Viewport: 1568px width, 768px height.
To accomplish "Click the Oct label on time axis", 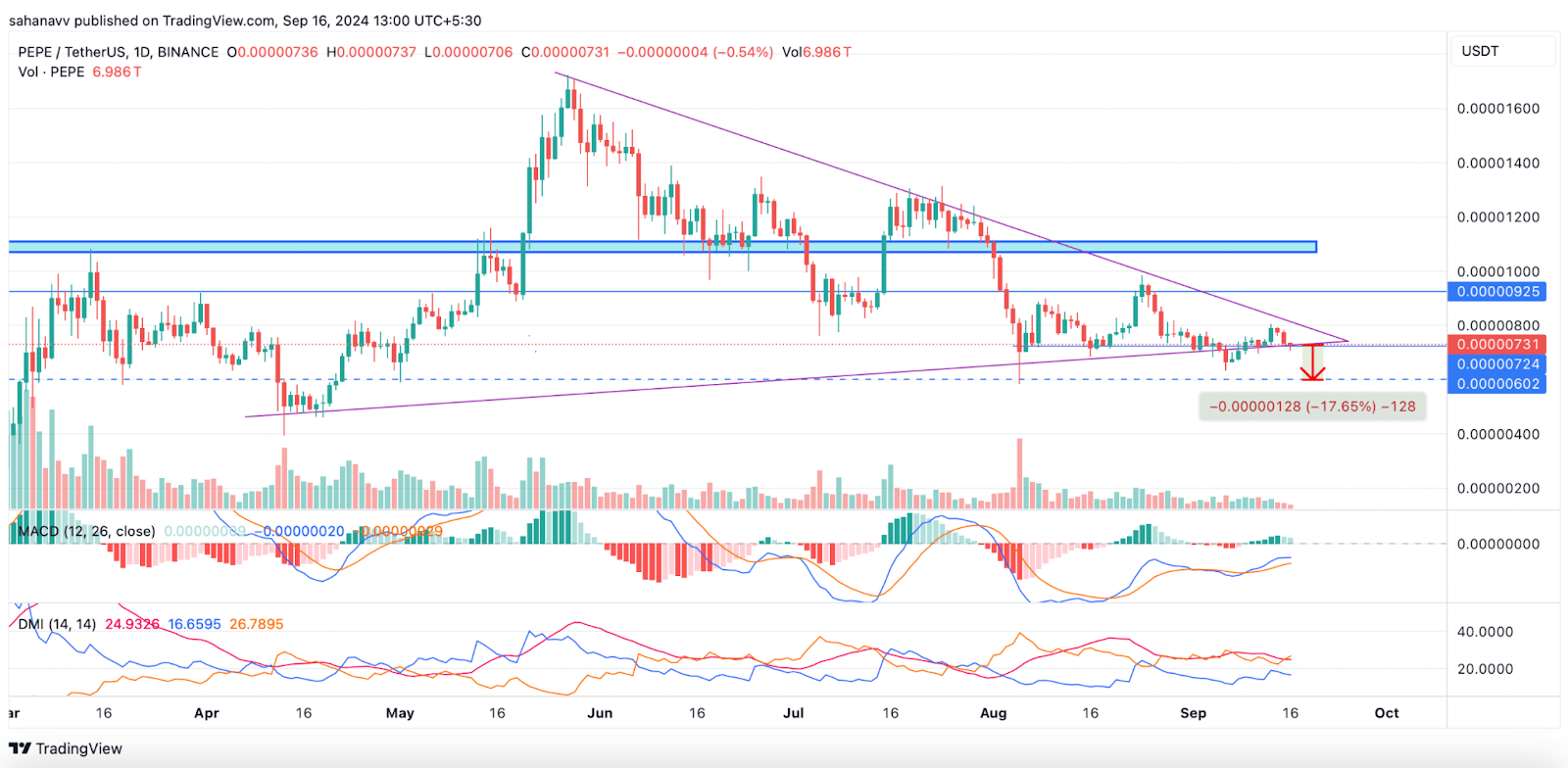I will 1387,713.
